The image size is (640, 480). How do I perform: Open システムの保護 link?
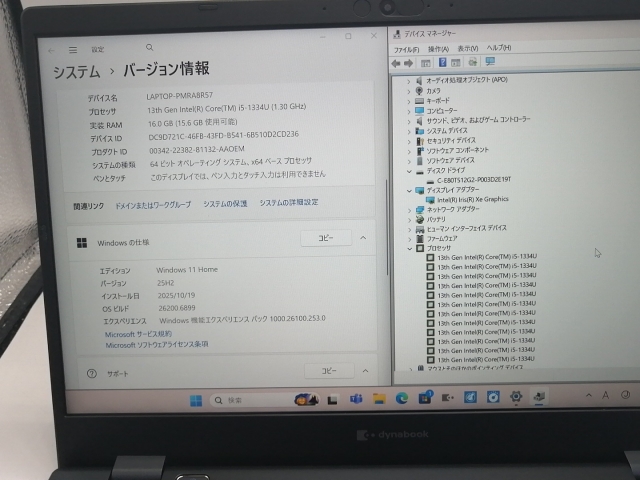click(225, 204)
